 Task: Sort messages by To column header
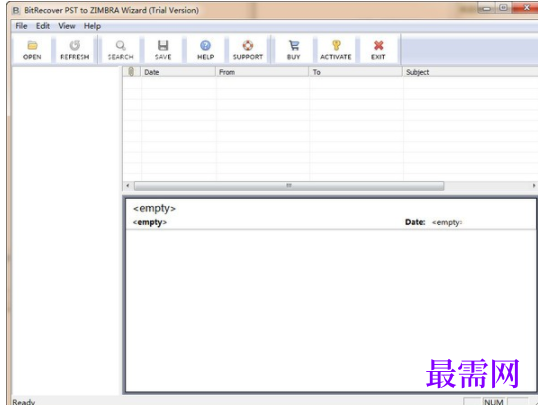click(356, 72)
